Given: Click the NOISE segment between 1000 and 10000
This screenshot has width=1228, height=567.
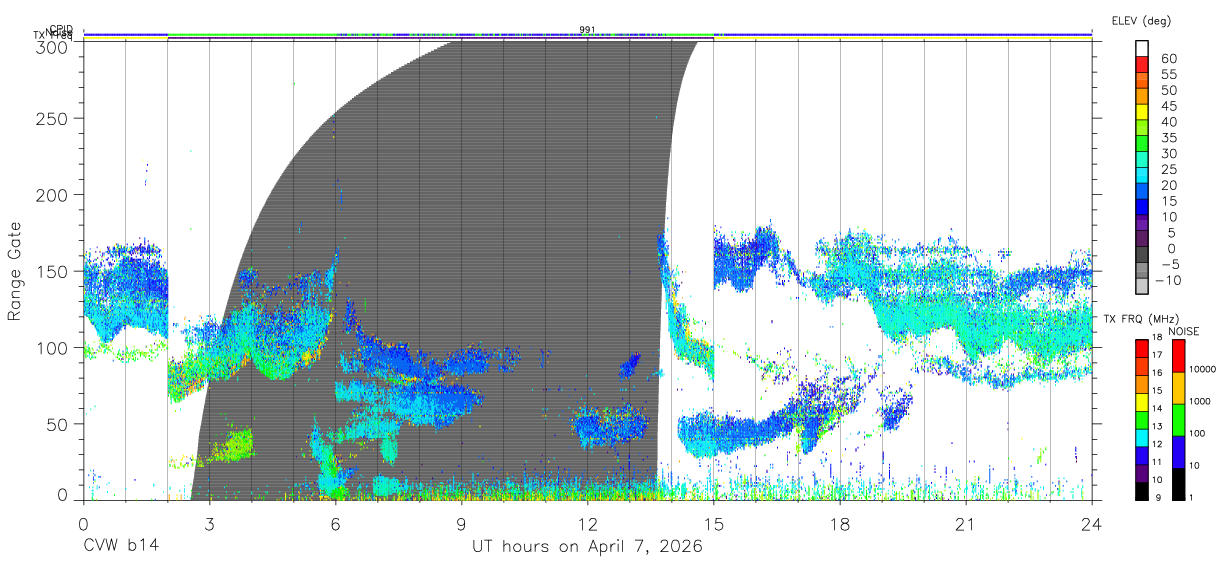Looking at the screenshot, I should (x=1178, y=387).
